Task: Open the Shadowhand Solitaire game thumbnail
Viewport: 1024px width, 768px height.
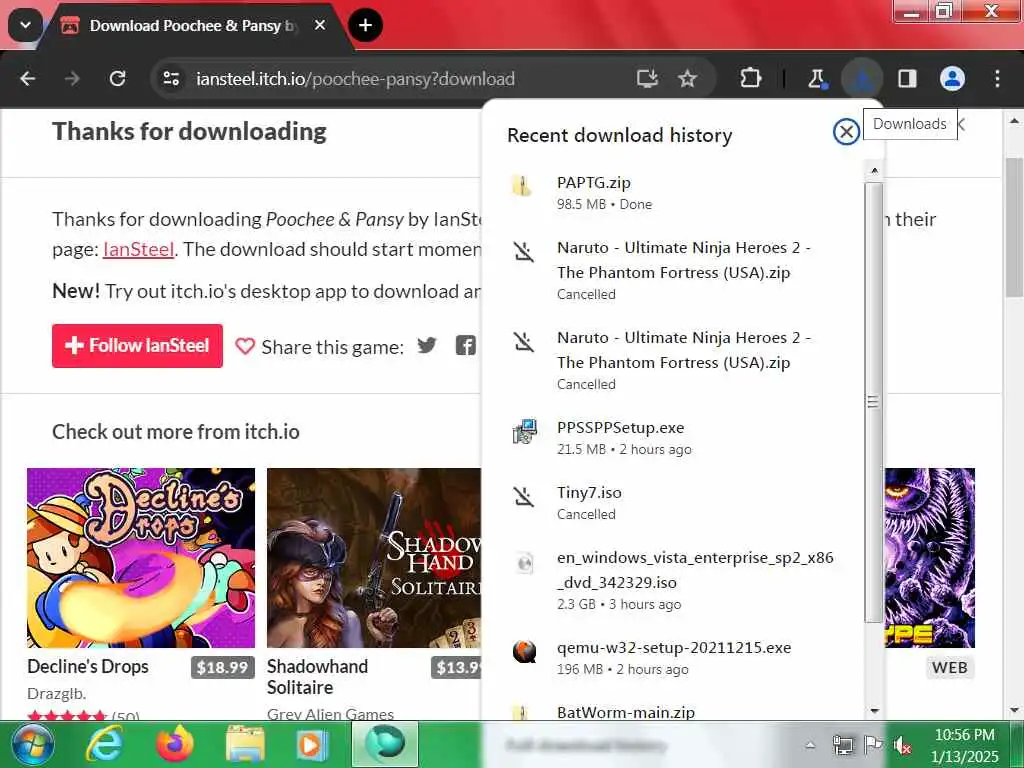Action: (374, 558)
